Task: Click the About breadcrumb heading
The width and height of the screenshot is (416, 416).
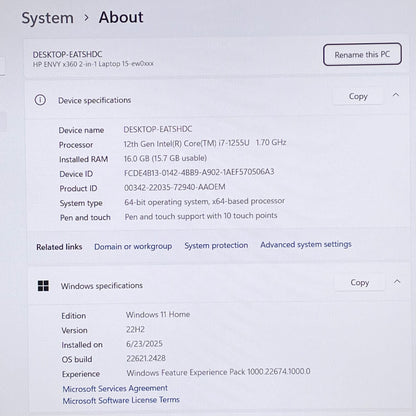Action: point(121,17)
